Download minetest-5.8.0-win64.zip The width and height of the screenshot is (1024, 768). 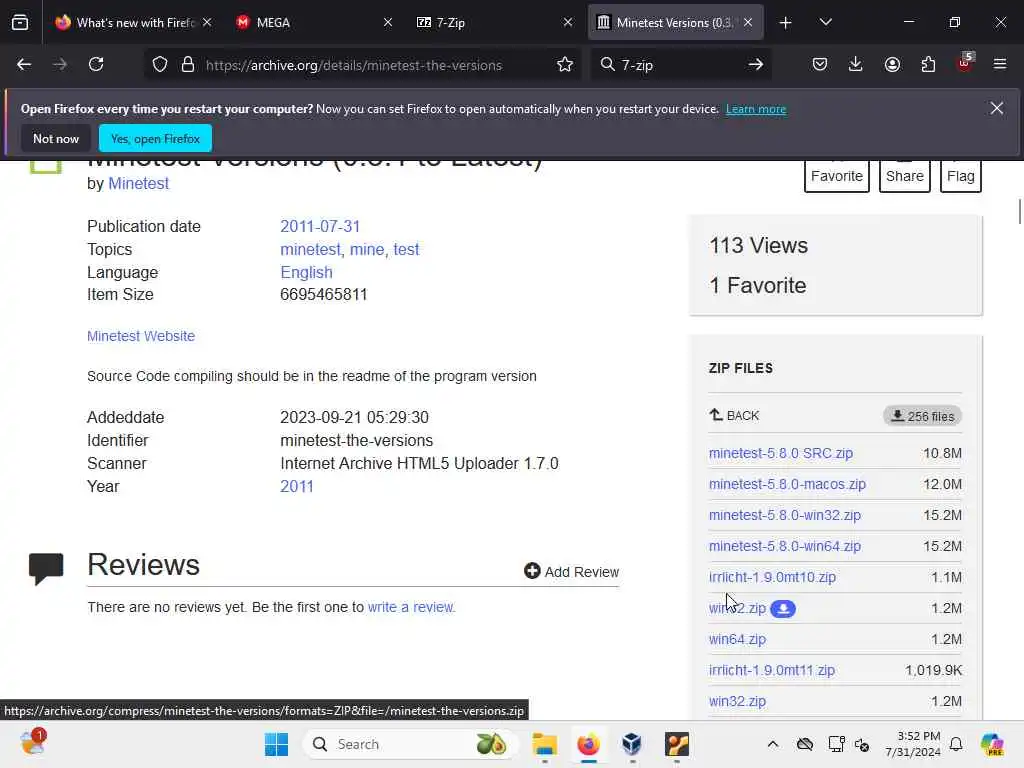point(784,546)
